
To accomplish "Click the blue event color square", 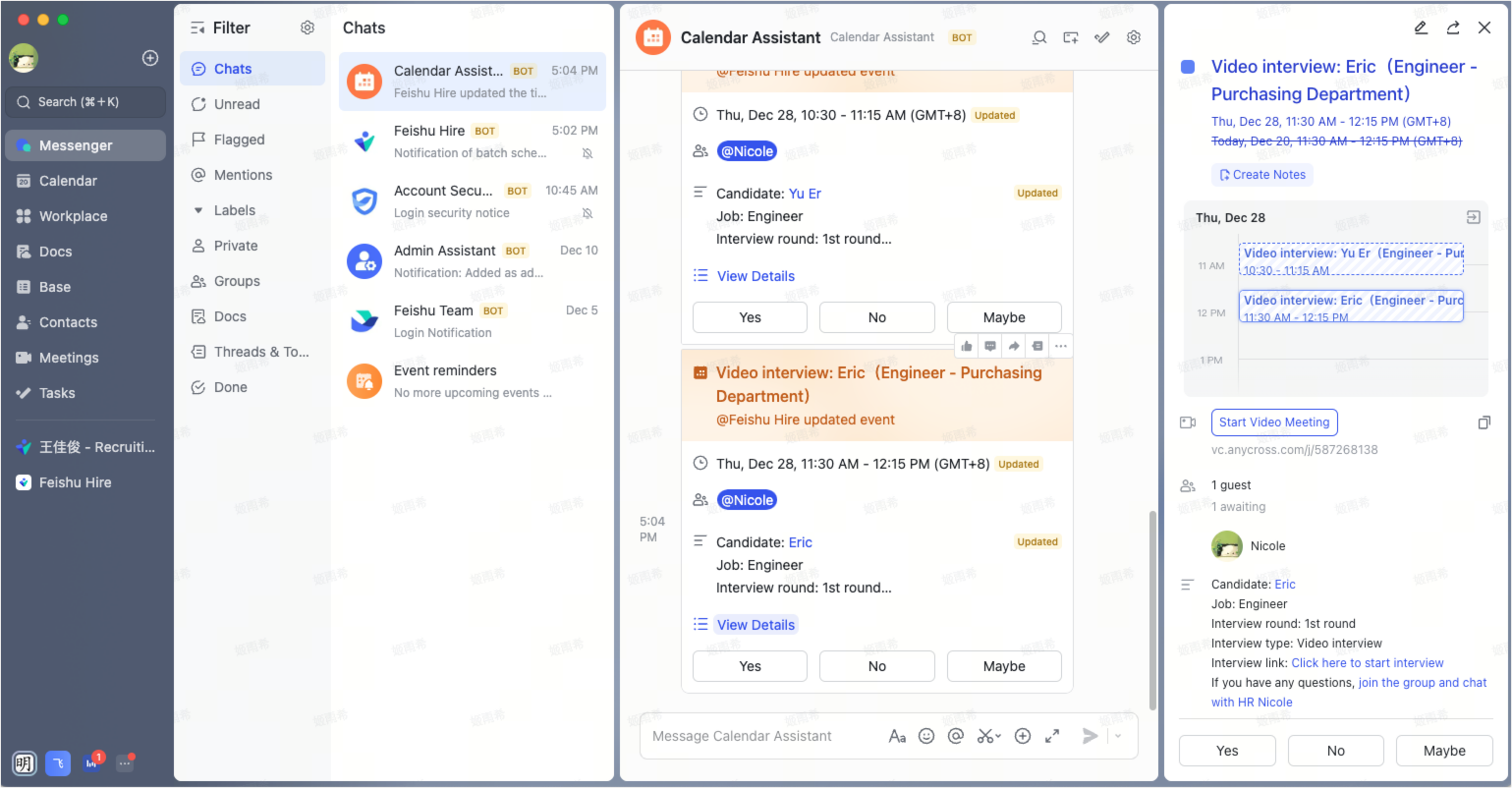I will coord(1188,67).
